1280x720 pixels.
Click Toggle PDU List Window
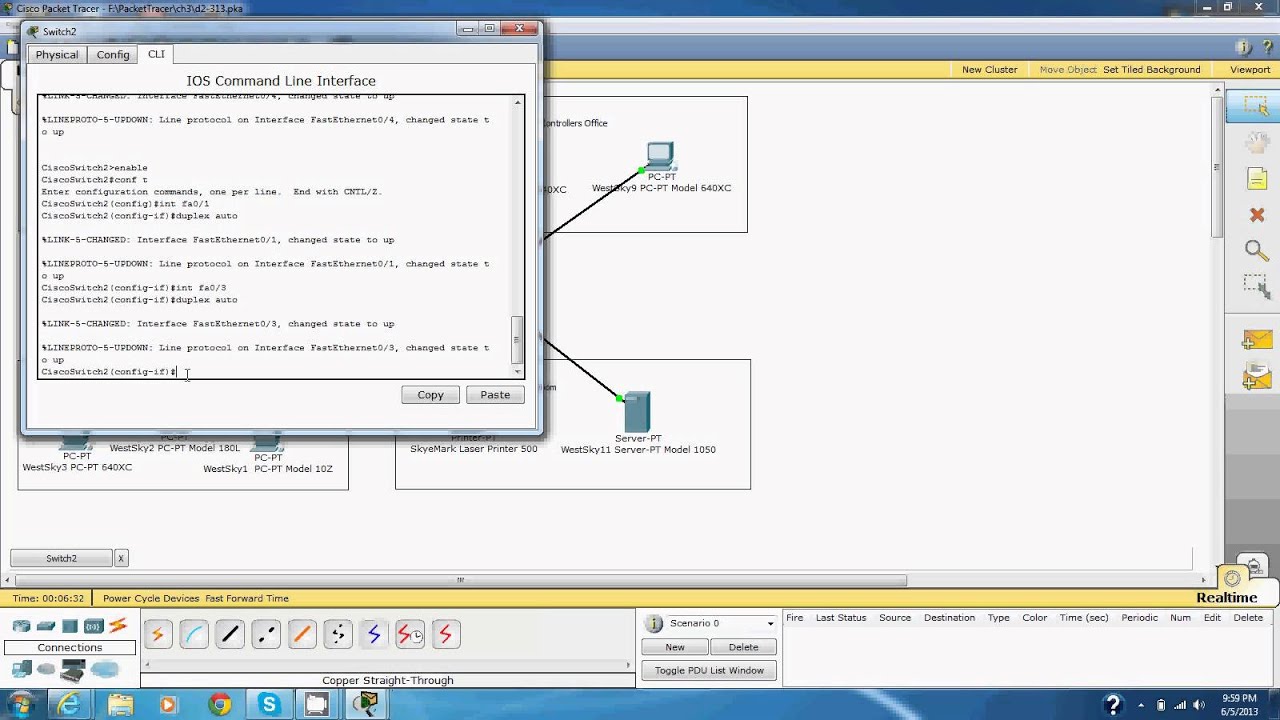[x=709, y=670]
